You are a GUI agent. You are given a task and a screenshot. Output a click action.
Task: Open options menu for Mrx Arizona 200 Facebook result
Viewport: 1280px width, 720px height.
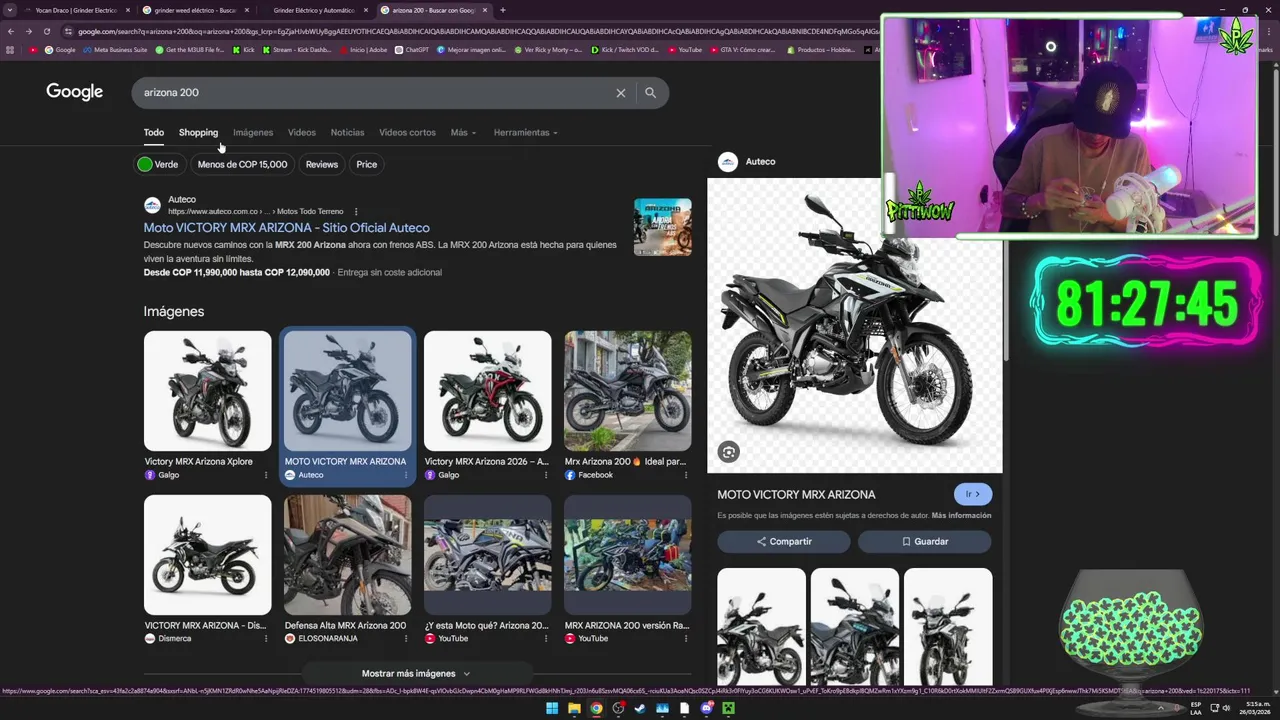(686, 475)
